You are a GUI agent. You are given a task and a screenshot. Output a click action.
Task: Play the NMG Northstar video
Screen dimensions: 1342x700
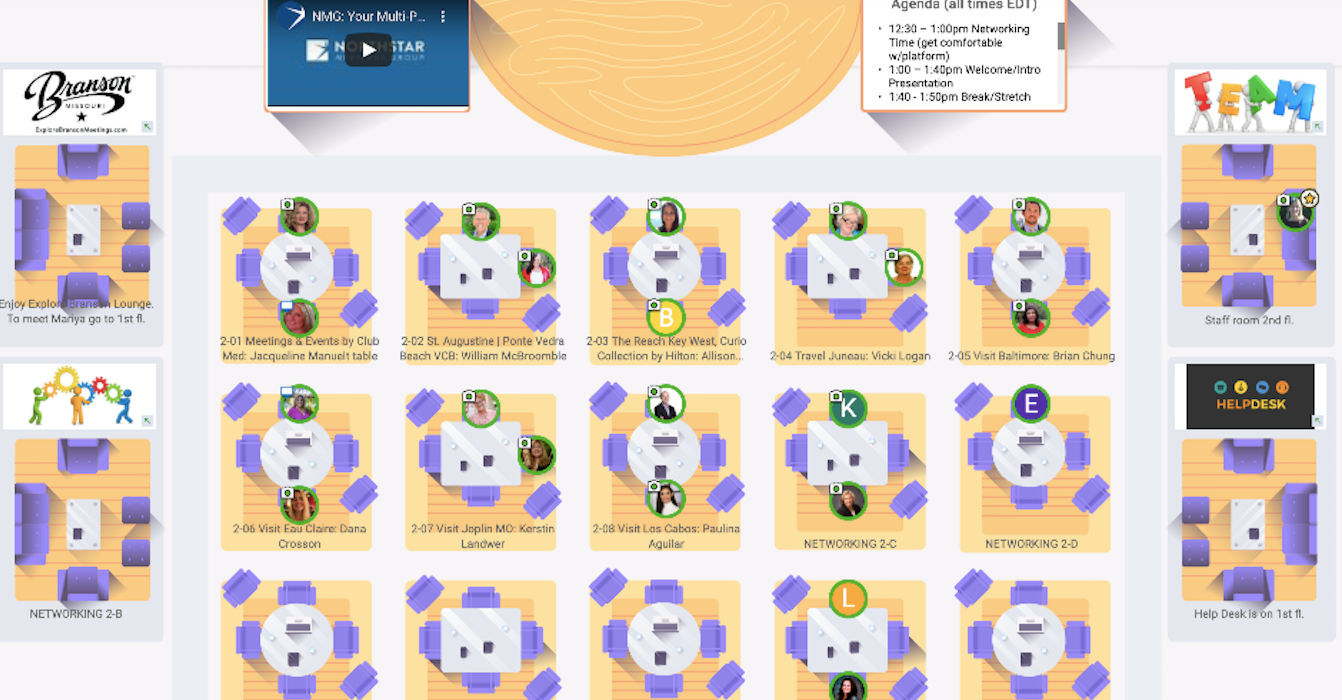pos(369,50)
